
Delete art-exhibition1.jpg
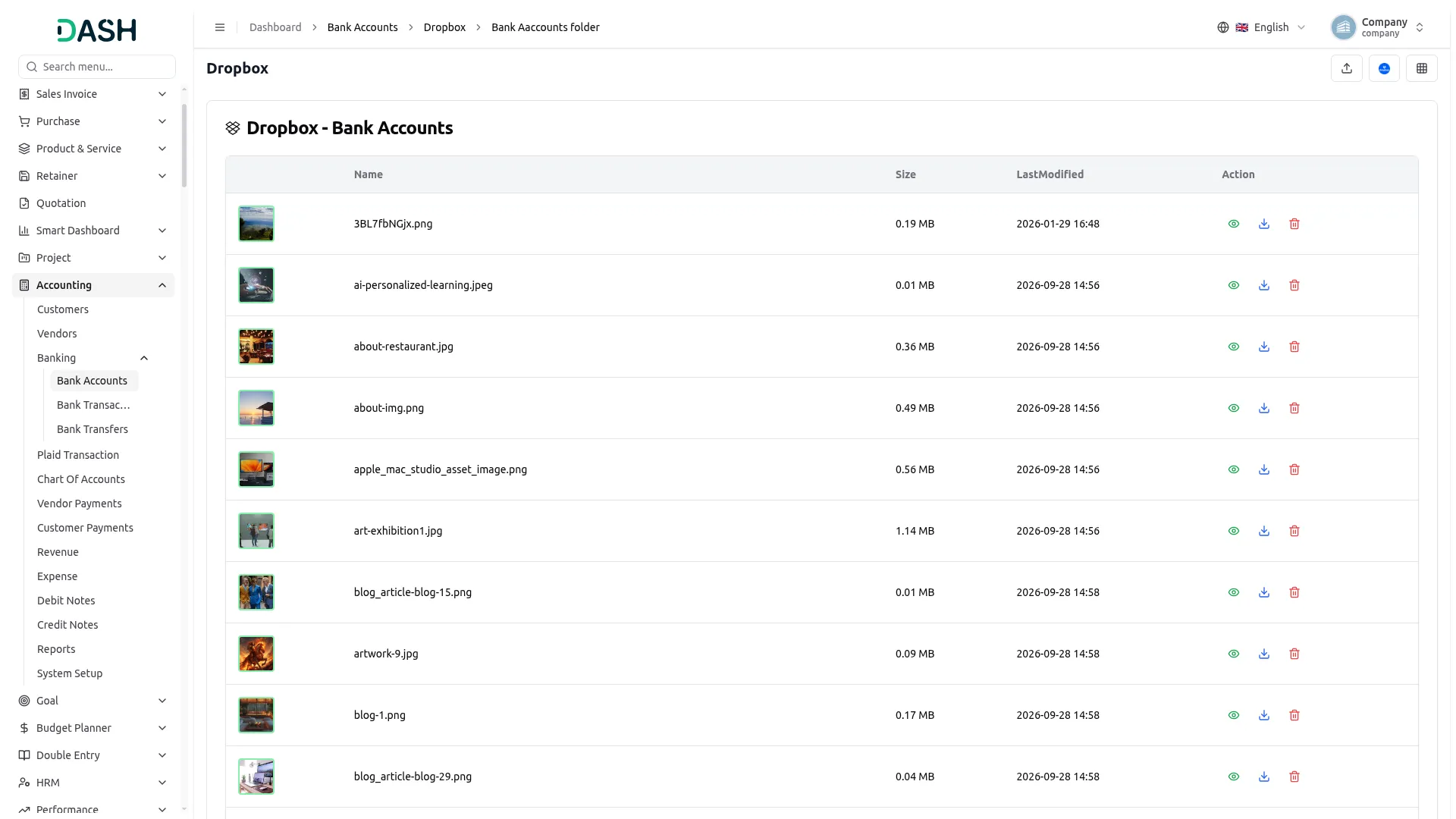pyautogui.click(x=1294, y=531)
